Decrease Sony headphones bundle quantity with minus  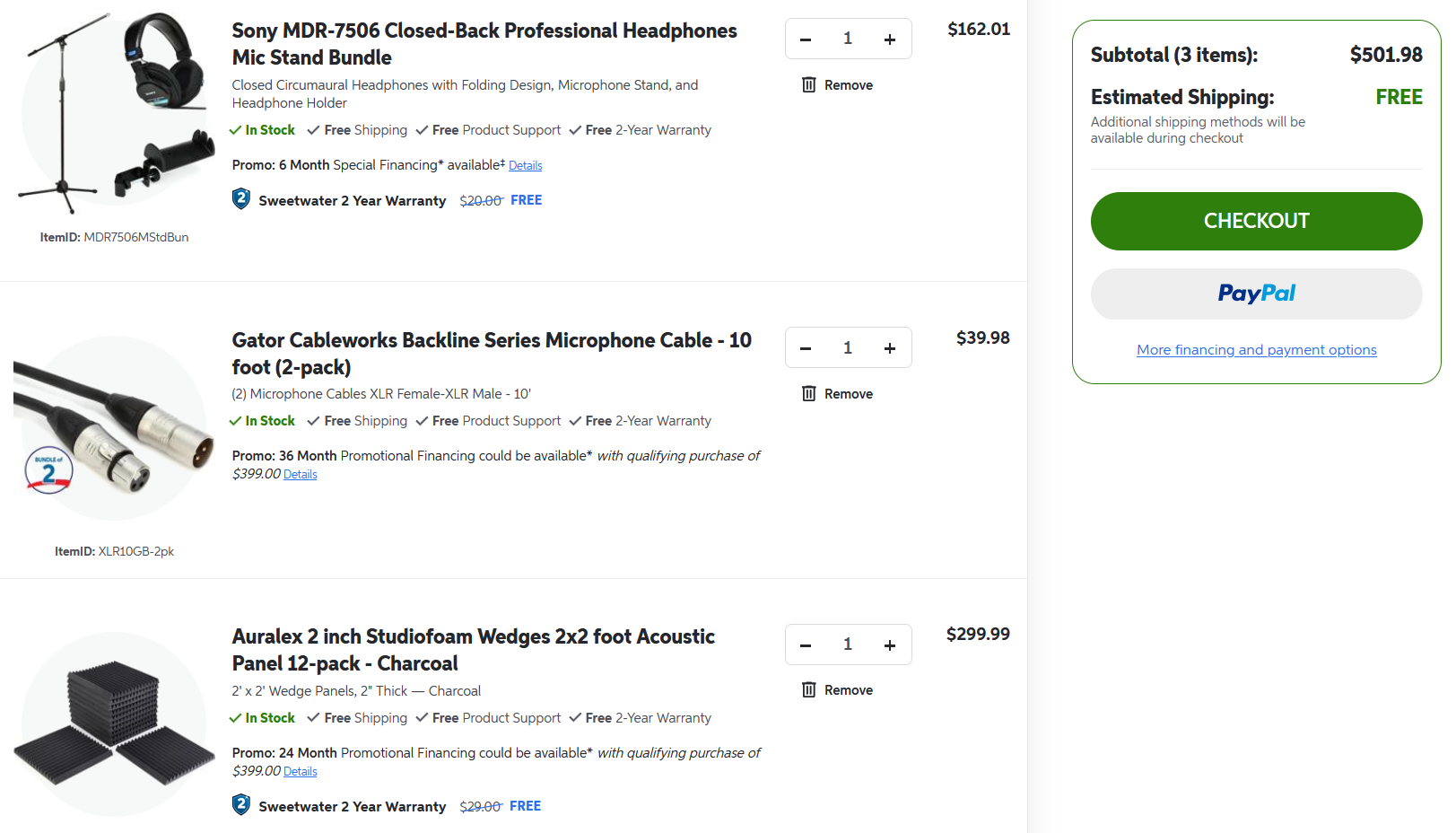(x=806, y=39)
